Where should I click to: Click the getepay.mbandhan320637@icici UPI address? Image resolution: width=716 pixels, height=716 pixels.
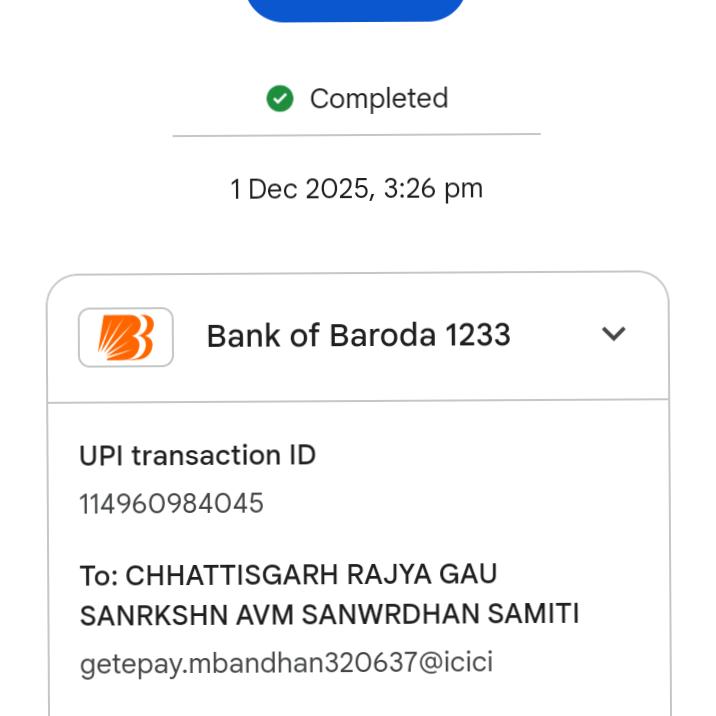pyautogui.click(x=286, y=662)
